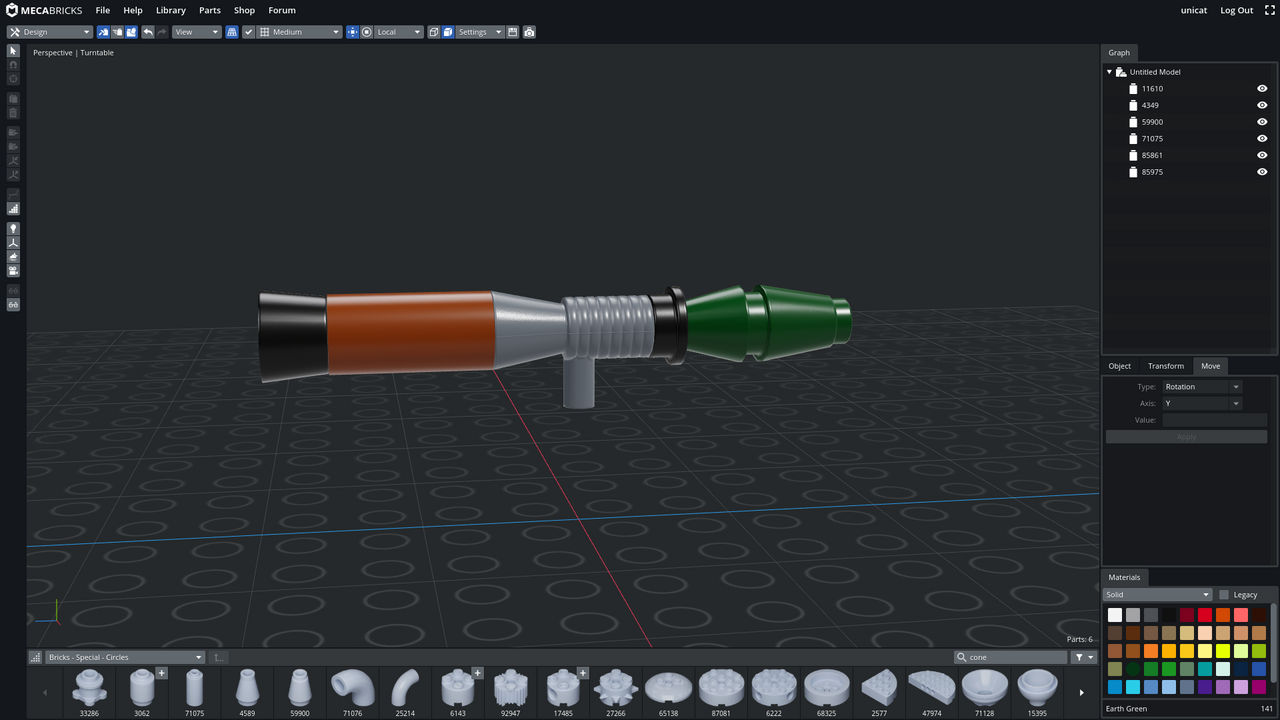Select the bright red color swatch
The width and height of the screenshot is (1280, 720).
(1205, 614)
